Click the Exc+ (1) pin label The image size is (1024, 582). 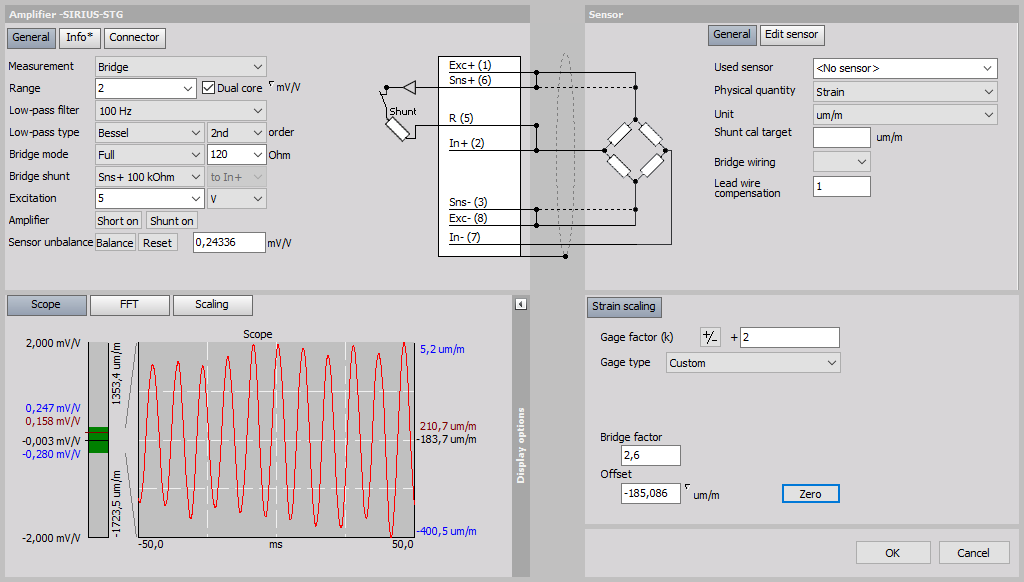470,65
